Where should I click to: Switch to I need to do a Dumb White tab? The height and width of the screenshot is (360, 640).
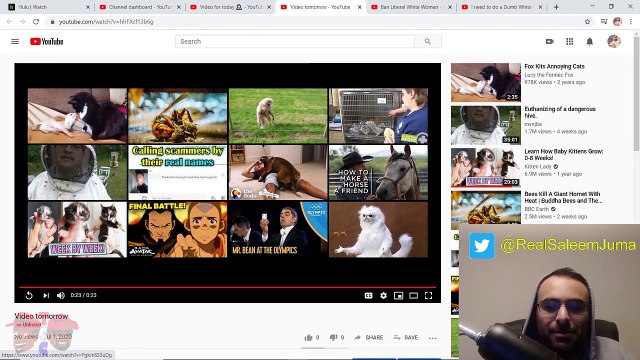pyautogui.click(x=502, y=7)
